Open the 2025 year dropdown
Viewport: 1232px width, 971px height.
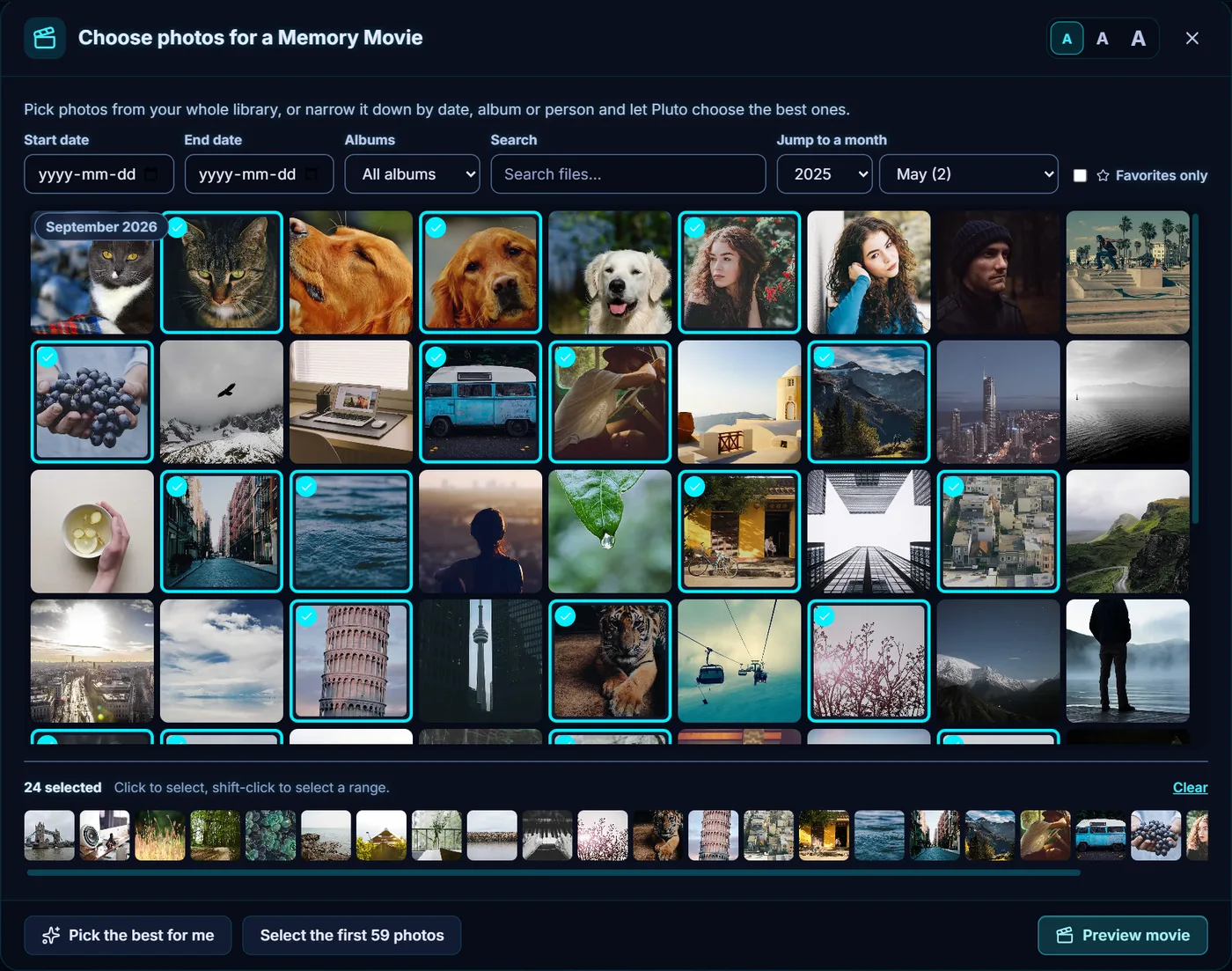point(825,174)
